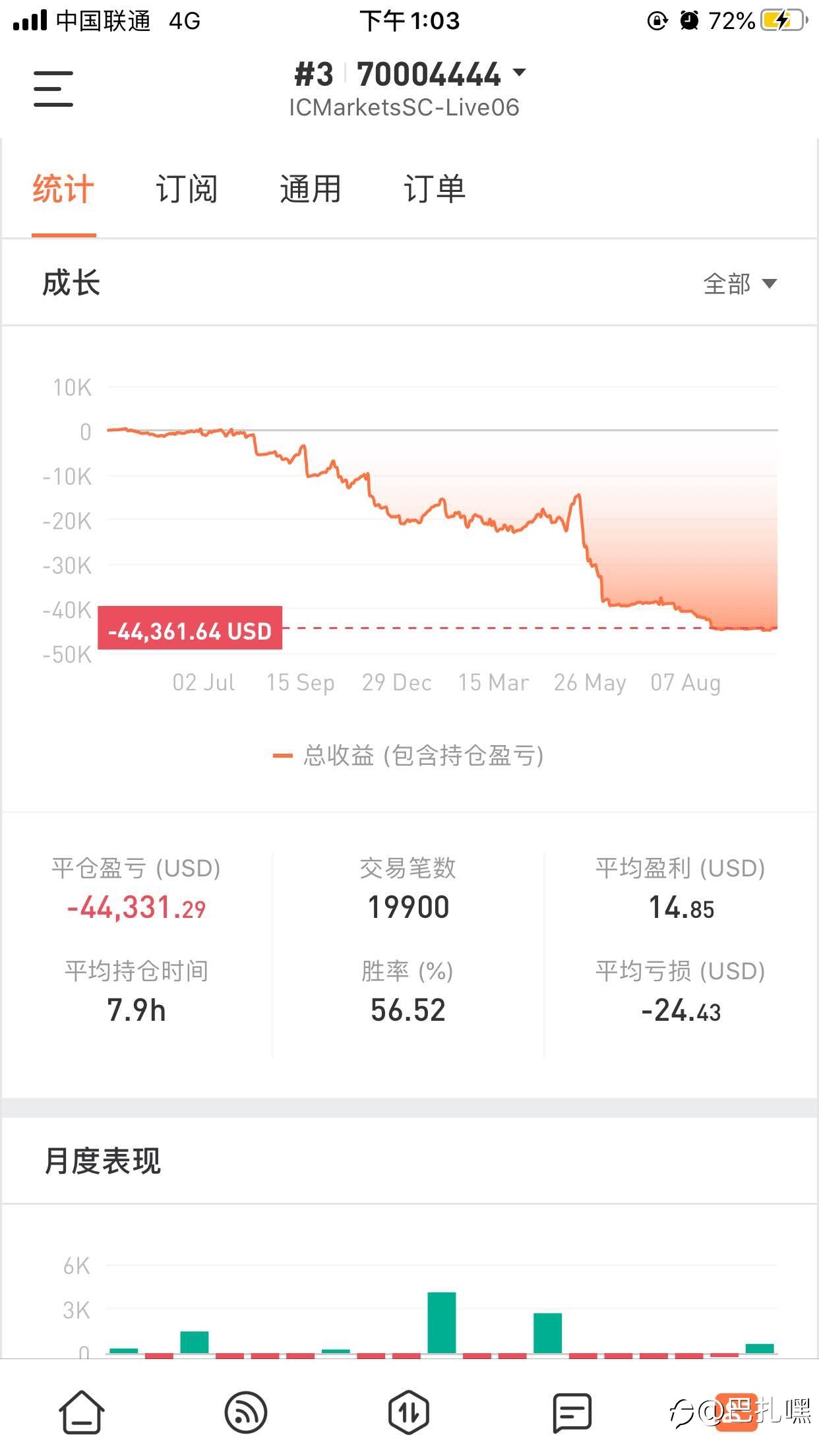819x1456 pixels.
Task: Tap the tallest green monthly bar
Action: click(x=442, y=1323)
